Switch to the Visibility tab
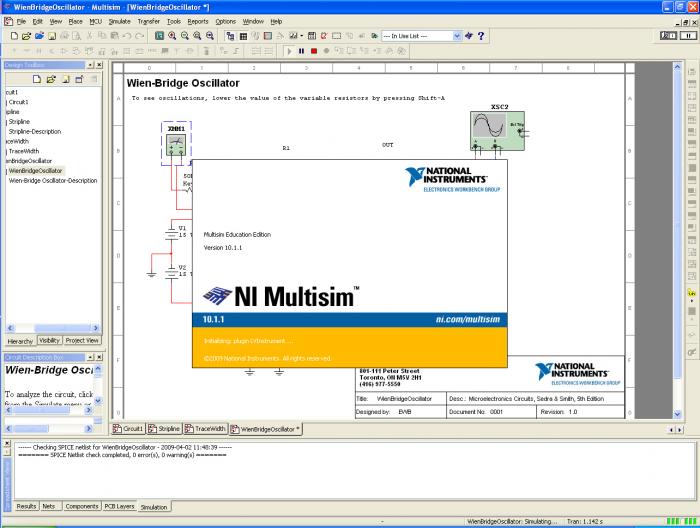 coord(49,340)
